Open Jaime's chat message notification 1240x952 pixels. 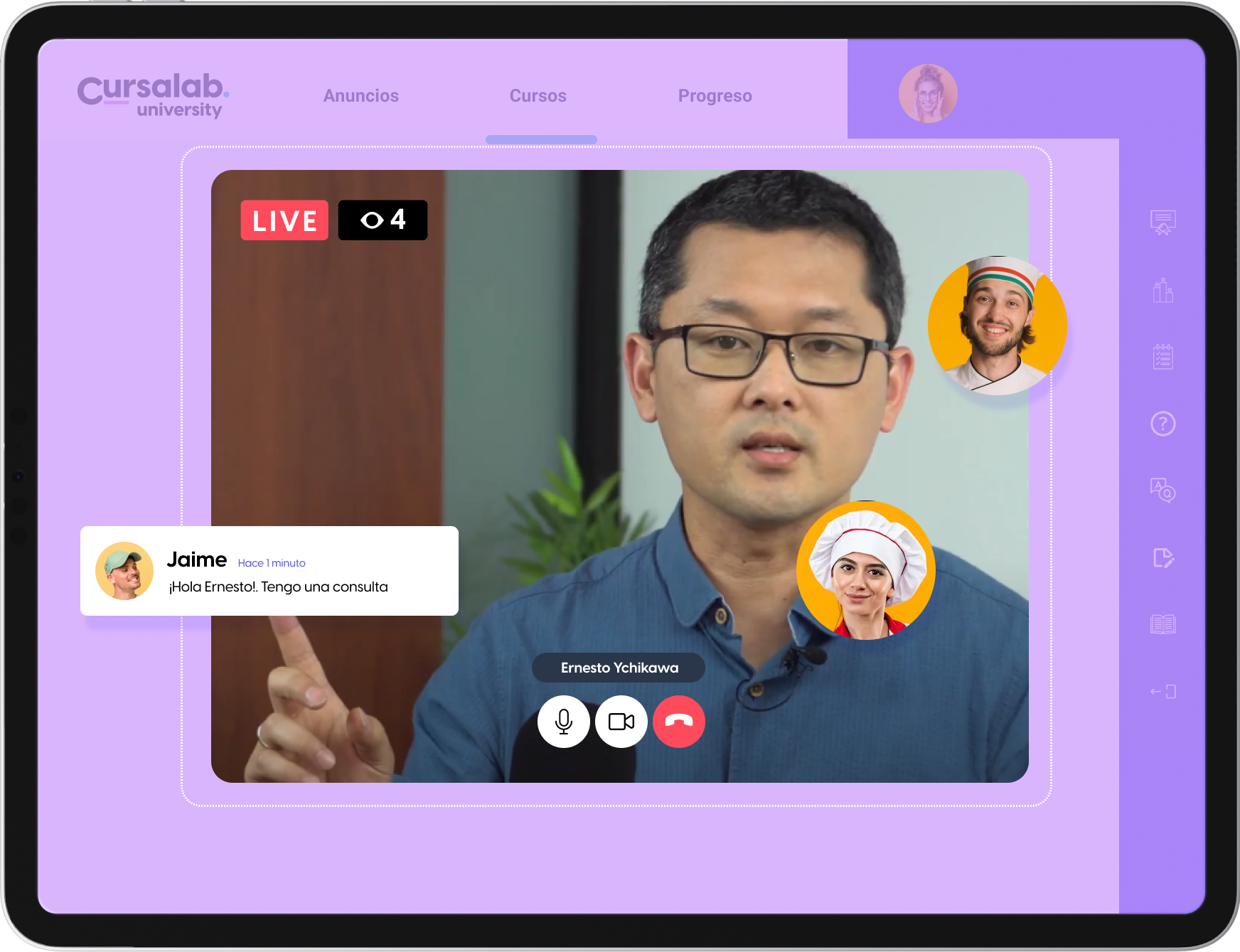pyautogui.click(x=269, y=571)
